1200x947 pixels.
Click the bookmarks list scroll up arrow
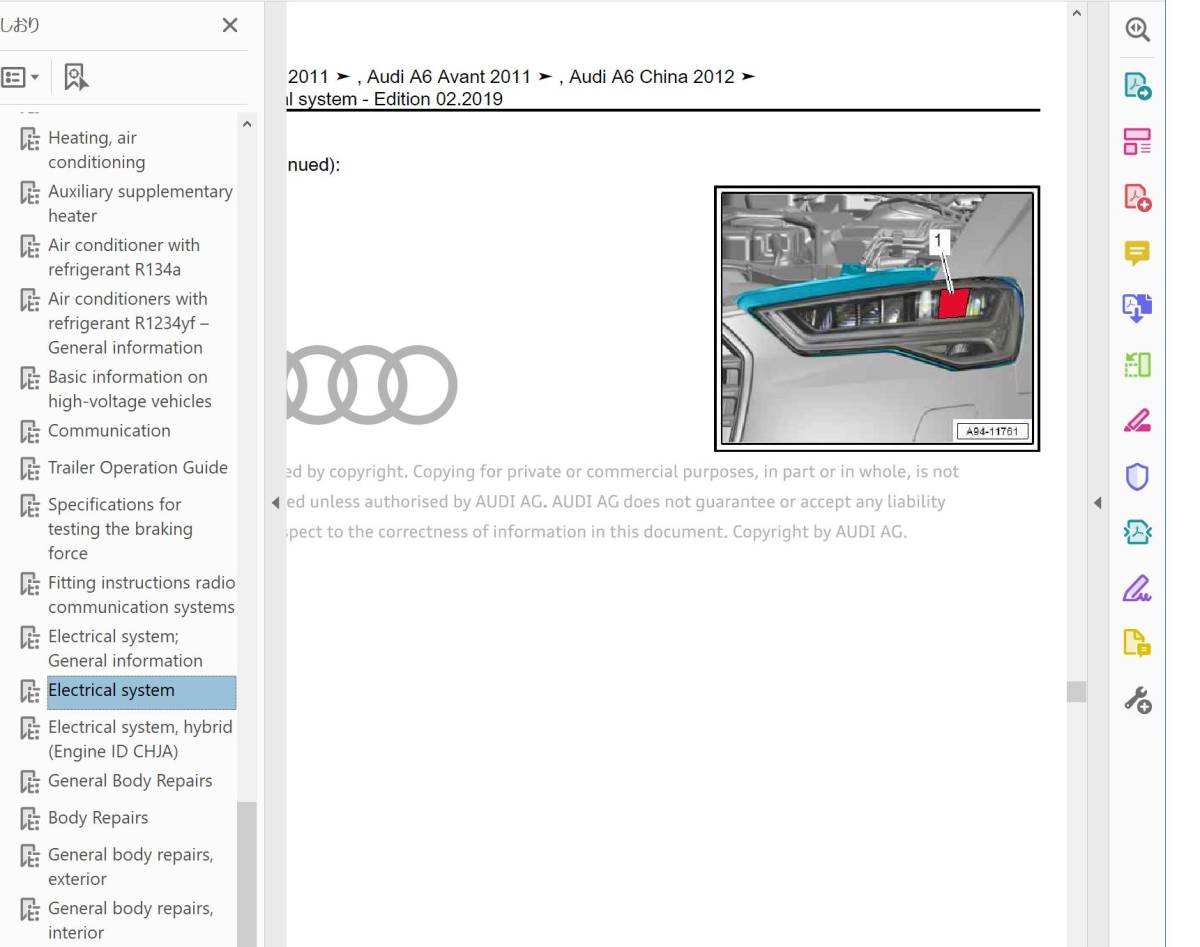[247, 124]
